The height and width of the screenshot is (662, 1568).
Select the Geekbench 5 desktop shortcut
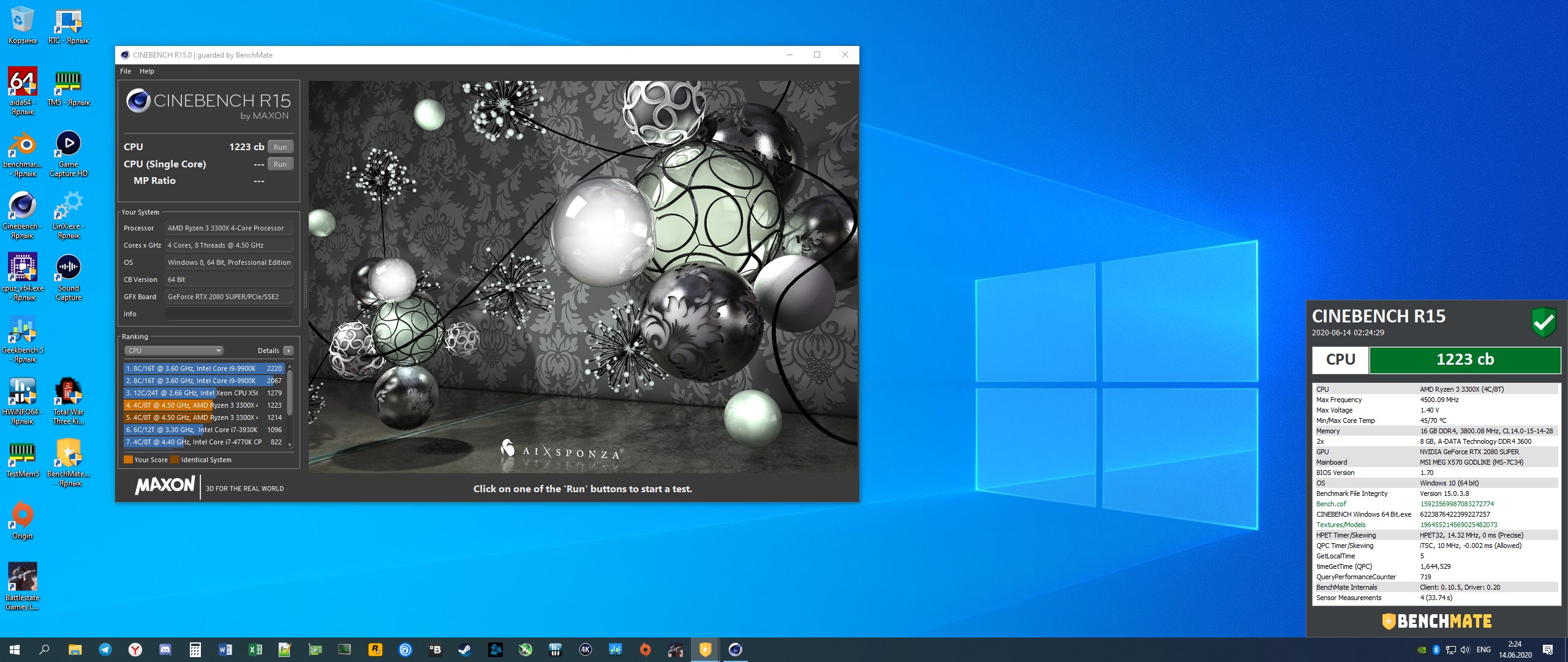click(23, 340)
